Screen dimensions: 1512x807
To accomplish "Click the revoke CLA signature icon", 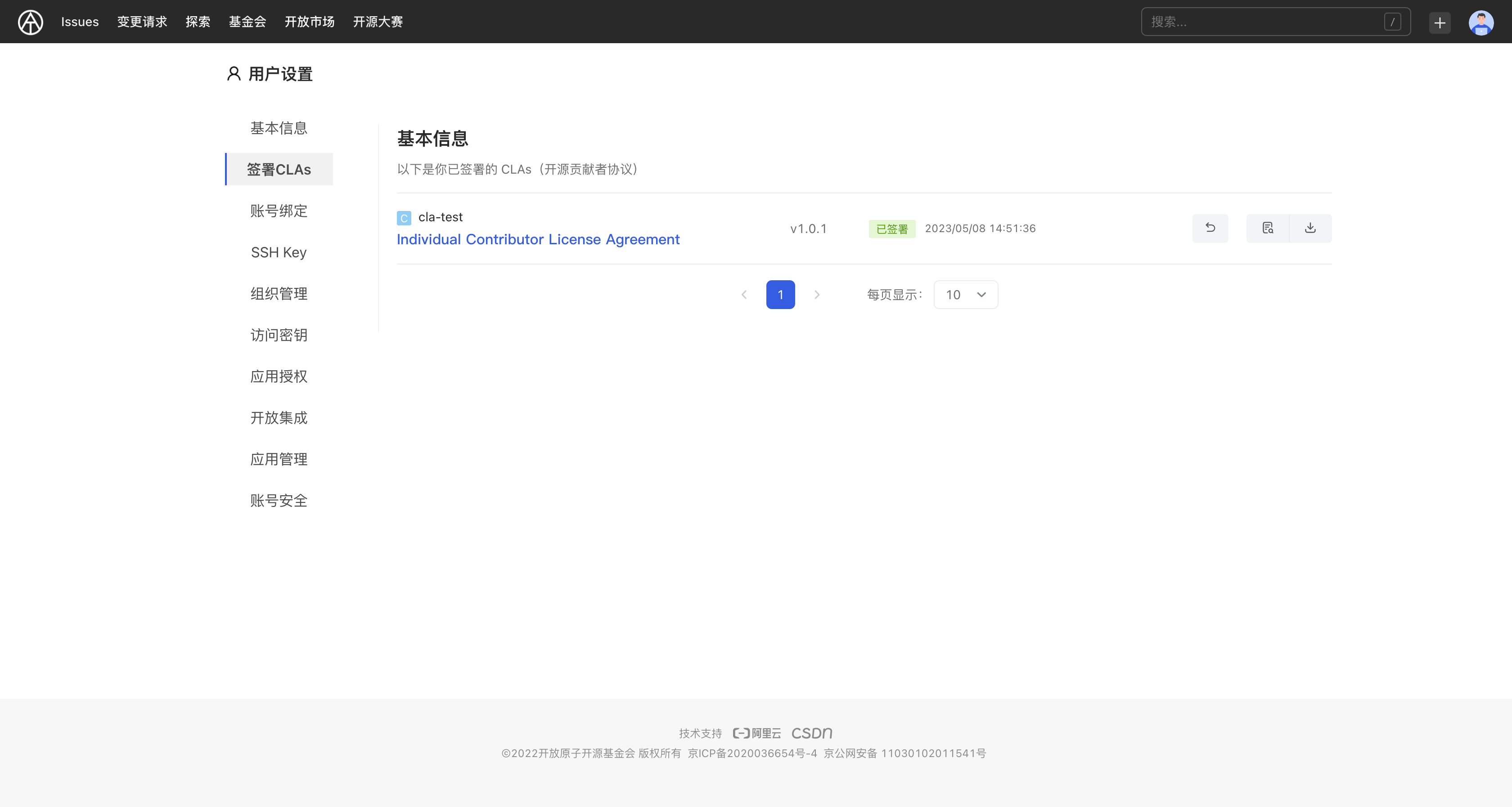I will tap(1210, 228).
